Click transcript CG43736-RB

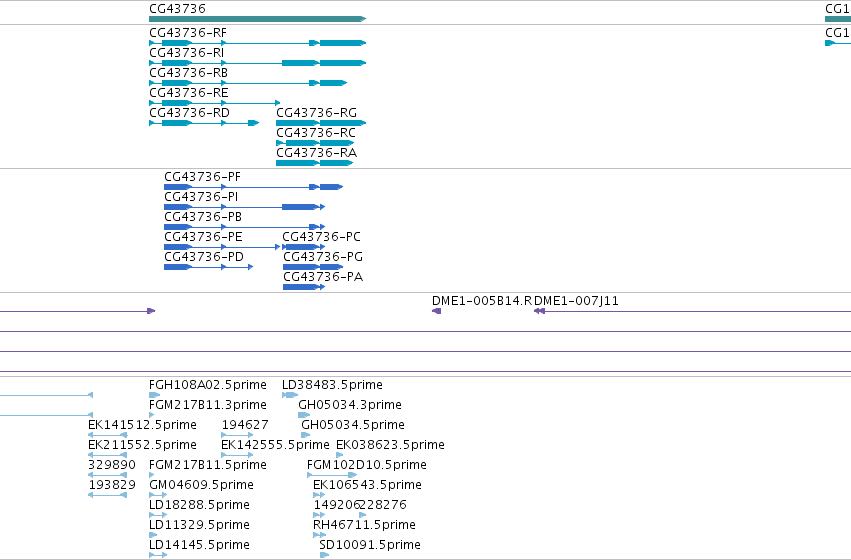tap(248, 83)
